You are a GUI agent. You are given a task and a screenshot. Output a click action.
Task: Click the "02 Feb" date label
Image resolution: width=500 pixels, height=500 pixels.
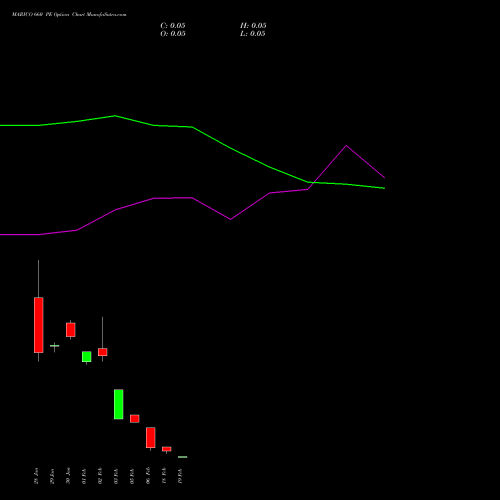click(x=100, y=476)
